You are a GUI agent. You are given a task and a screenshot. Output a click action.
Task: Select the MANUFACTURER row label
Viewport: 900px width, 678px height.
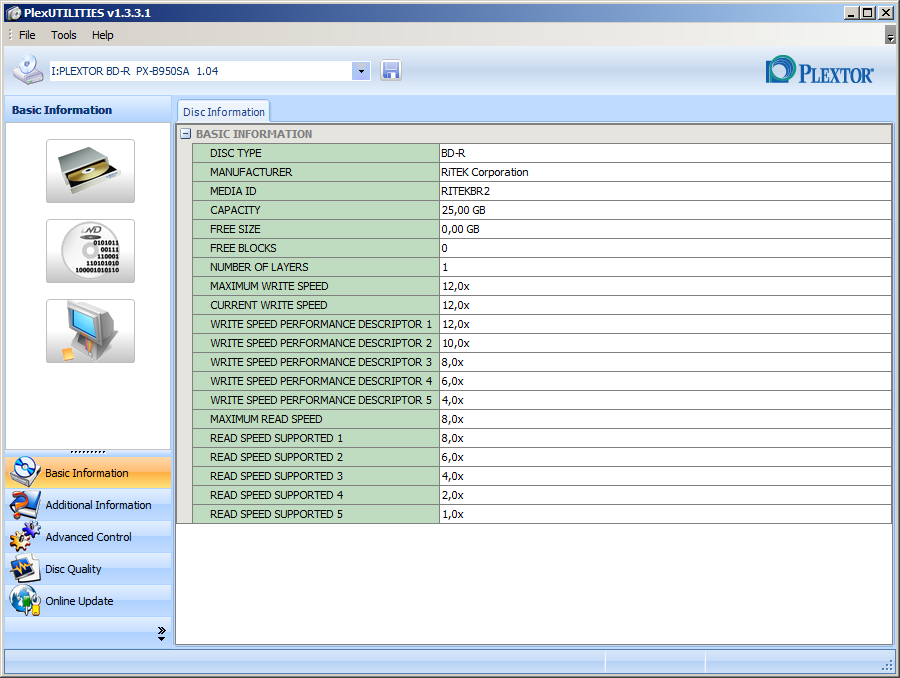[316, 172]
